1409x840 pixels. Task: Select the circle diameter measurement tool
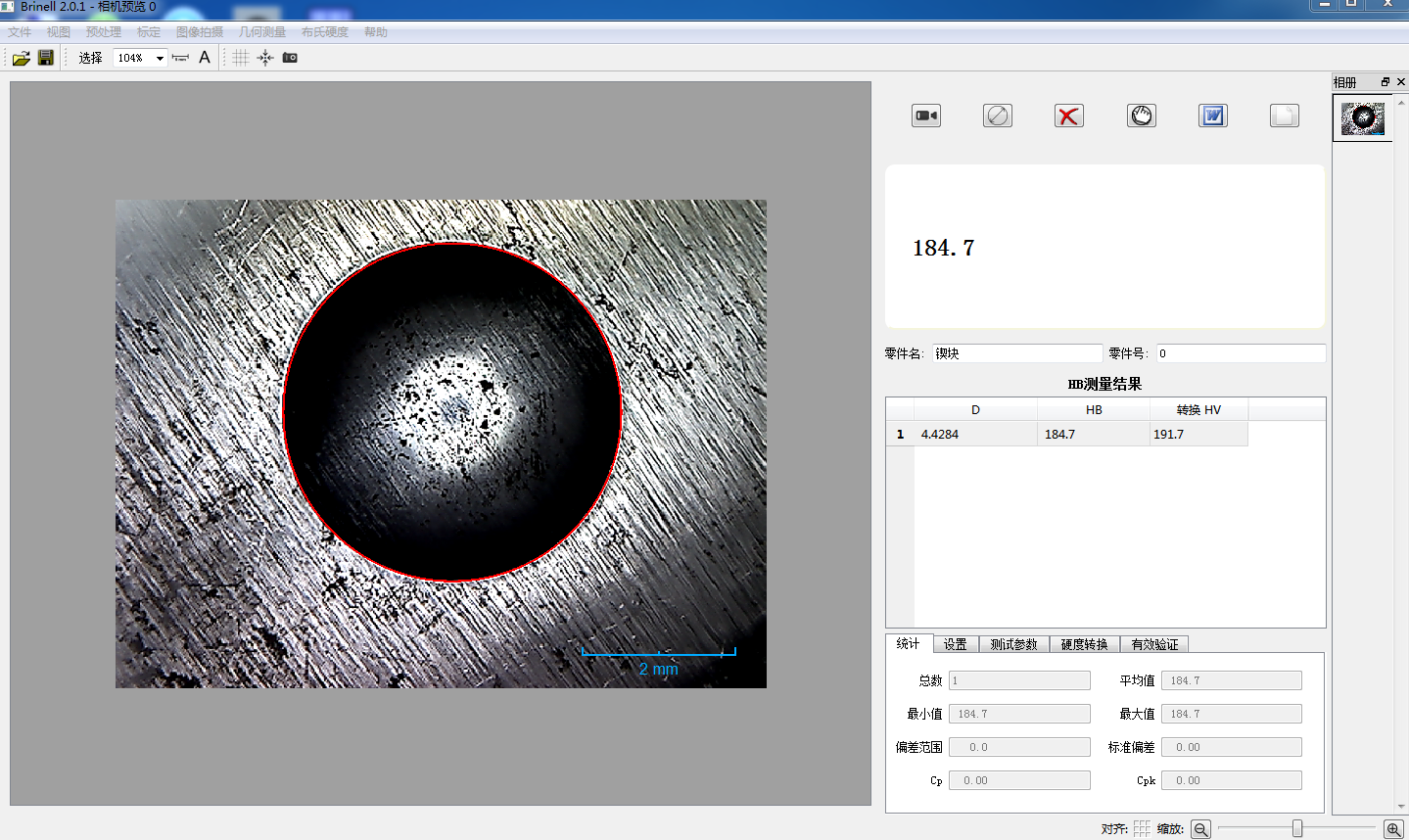point(997,116)
